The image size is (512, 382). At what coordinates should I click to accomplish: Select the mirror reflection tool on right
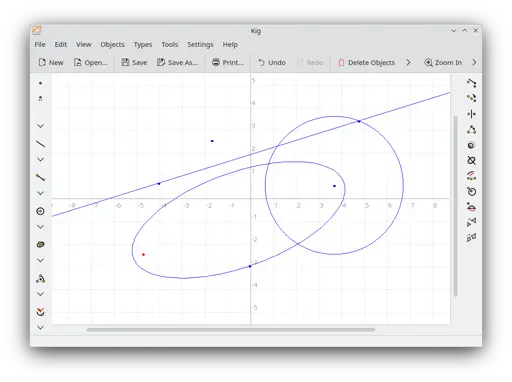471,222
